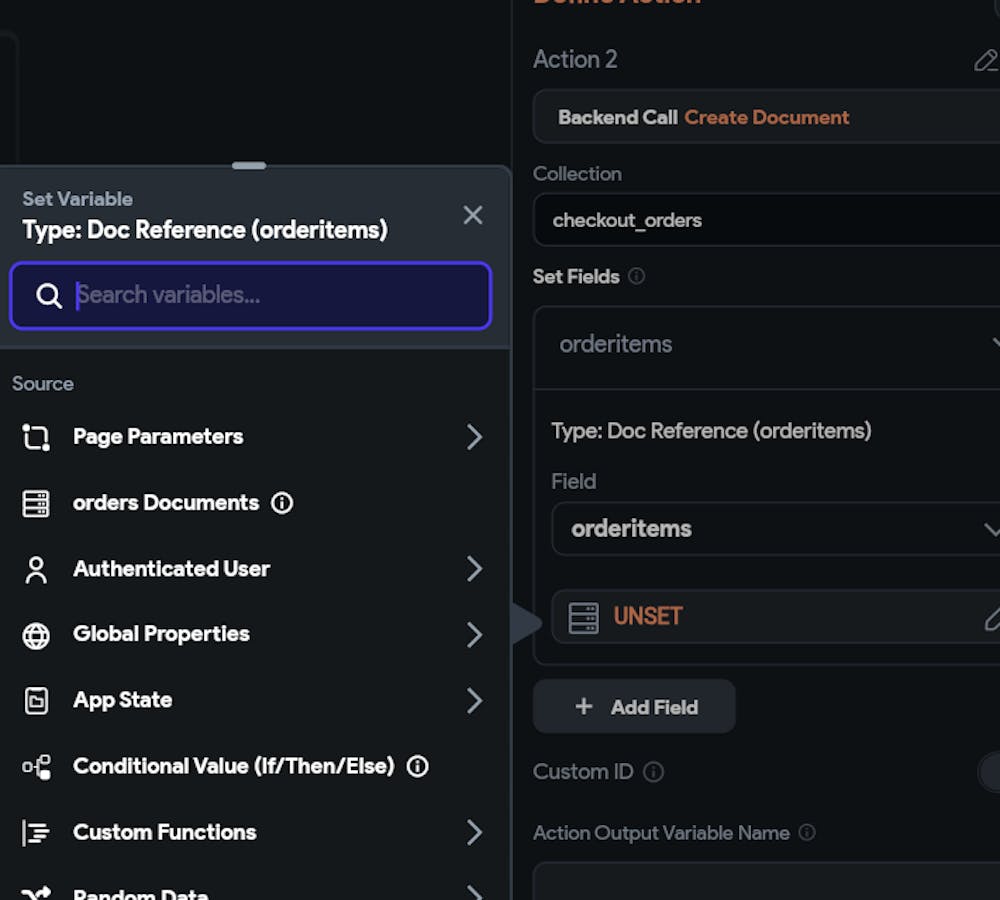Expand the Global Properties chevron
The width and height of the screenshot is (1000, 900).
click(x=474, y=635)
